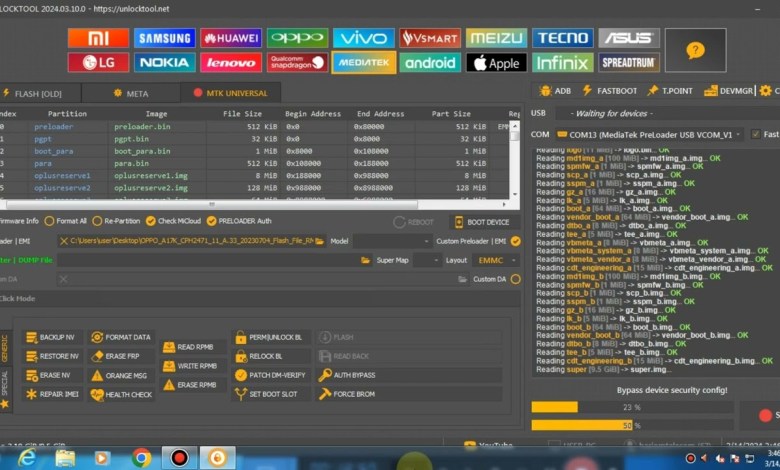Select the Nokia brand icon
Screen dimensions: 780x470
[x=165, y=63]
